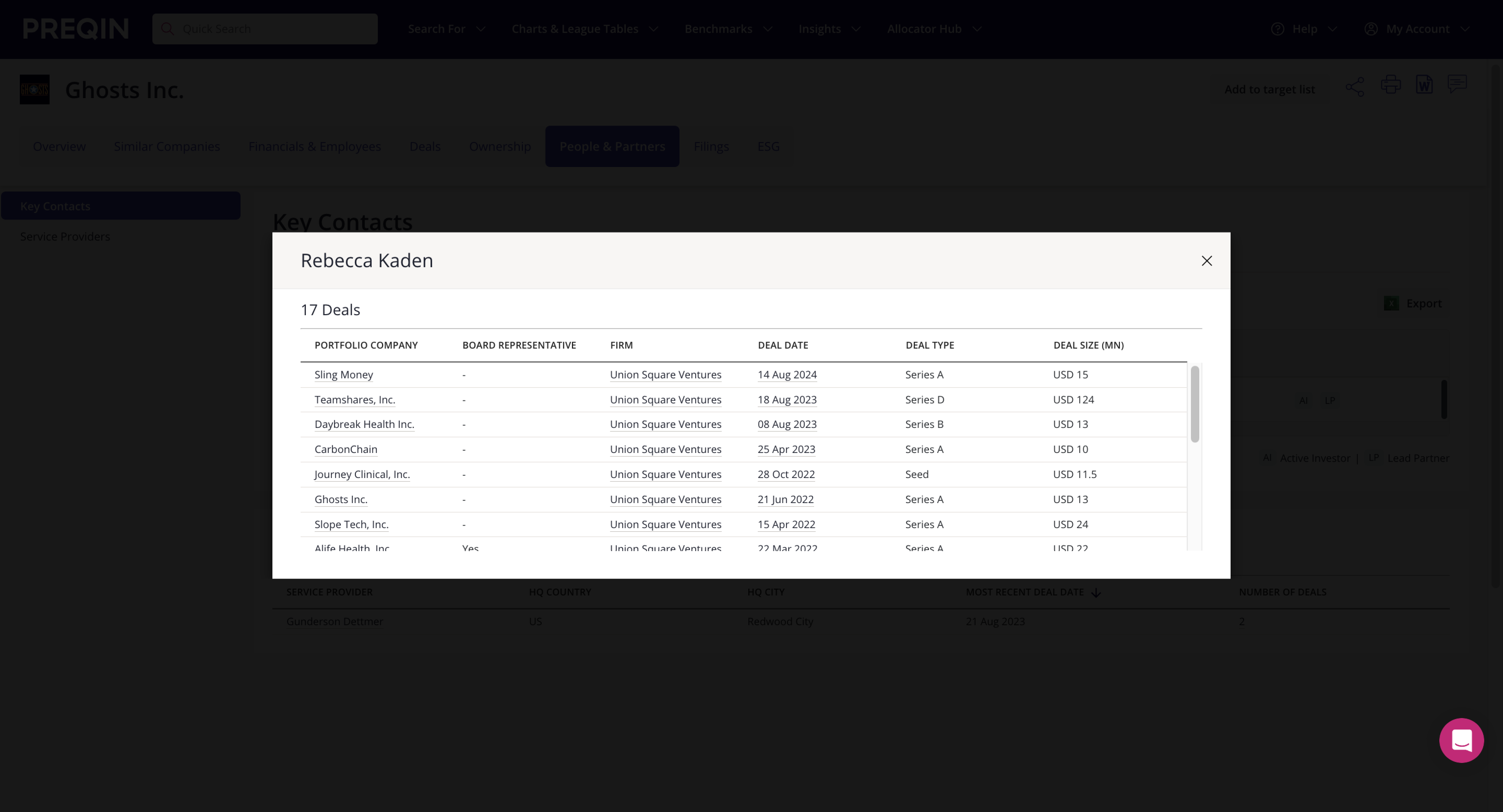Click the Quick Search magnifier icon

coord(167,29)
